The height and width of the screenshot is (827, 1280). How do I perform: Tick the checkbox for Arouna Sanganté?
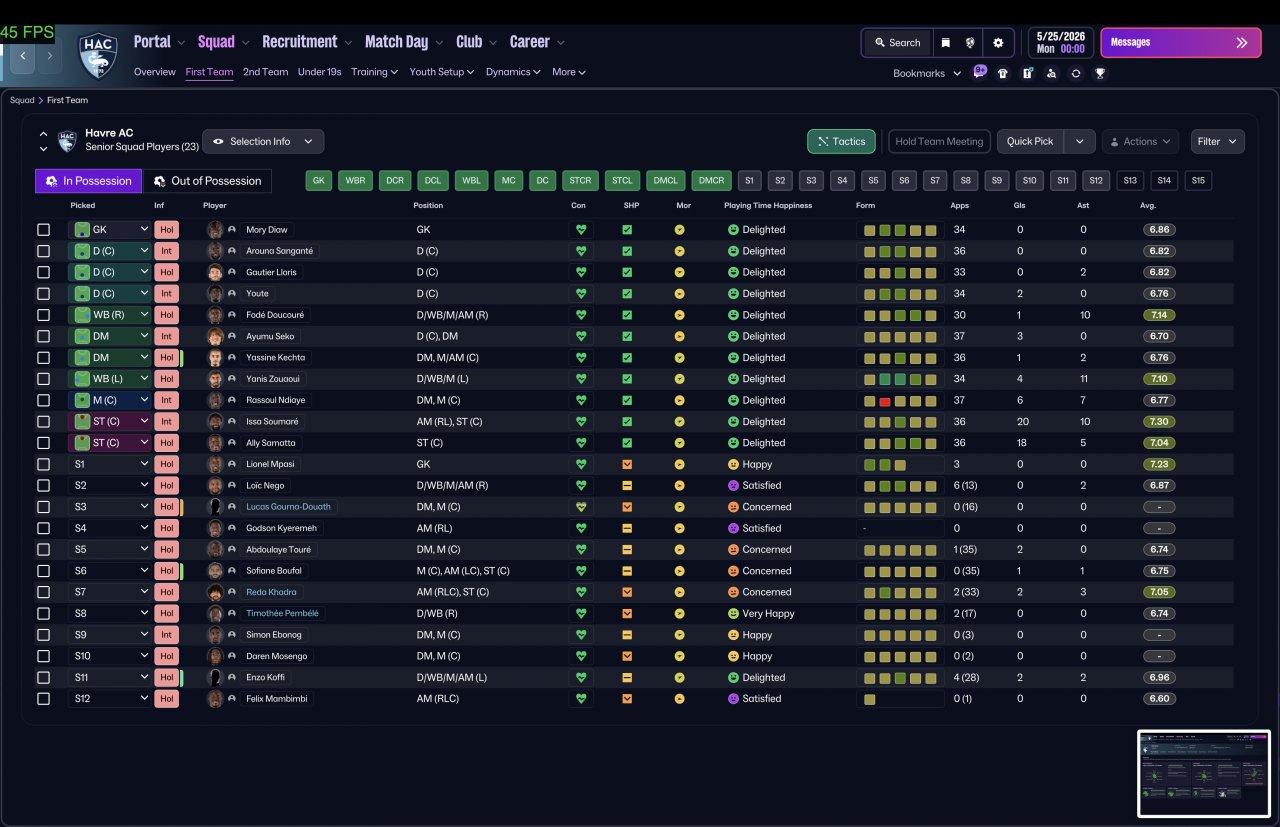(43, 251)
